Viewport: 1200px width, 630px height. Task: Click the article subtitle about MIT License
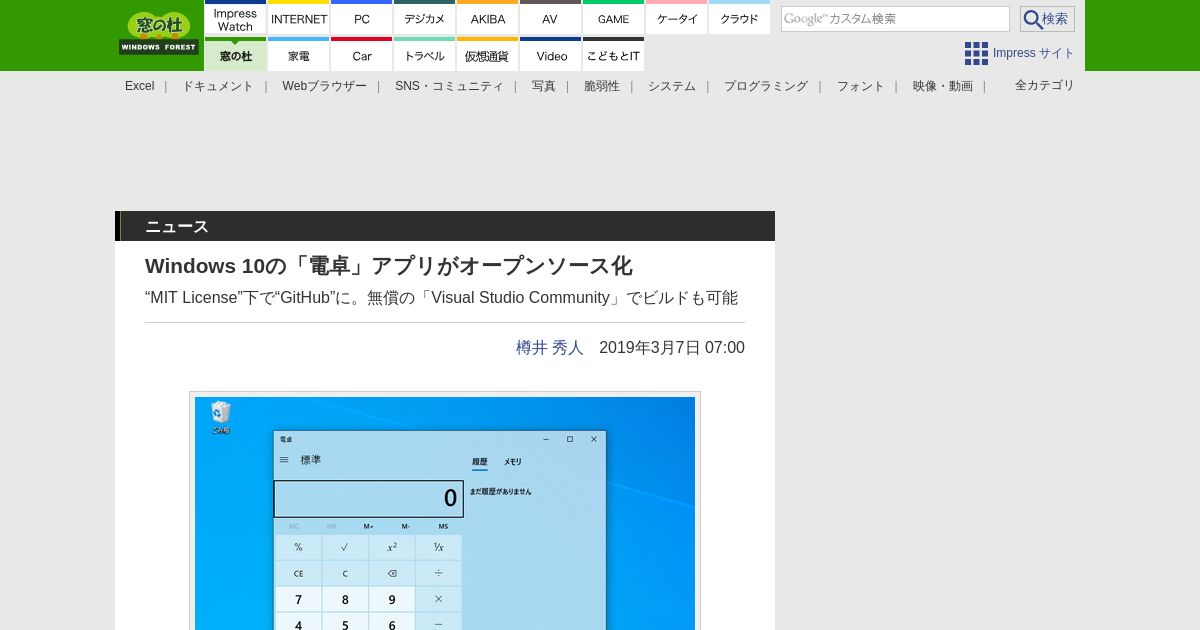point(442,298)
